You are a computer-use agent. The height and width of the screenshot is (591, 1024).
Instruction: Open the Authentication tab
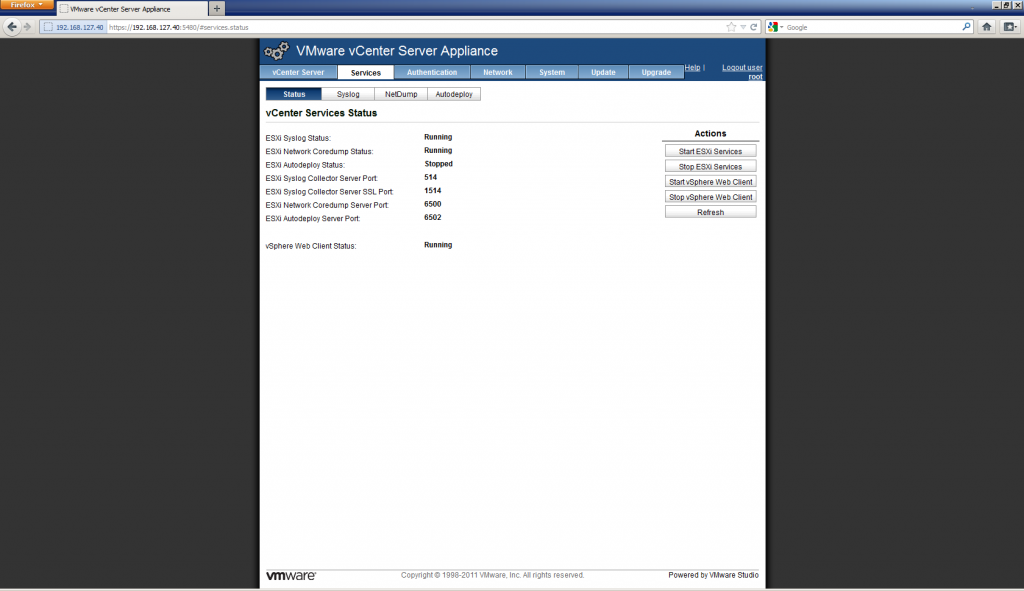[x=432, y=72]
